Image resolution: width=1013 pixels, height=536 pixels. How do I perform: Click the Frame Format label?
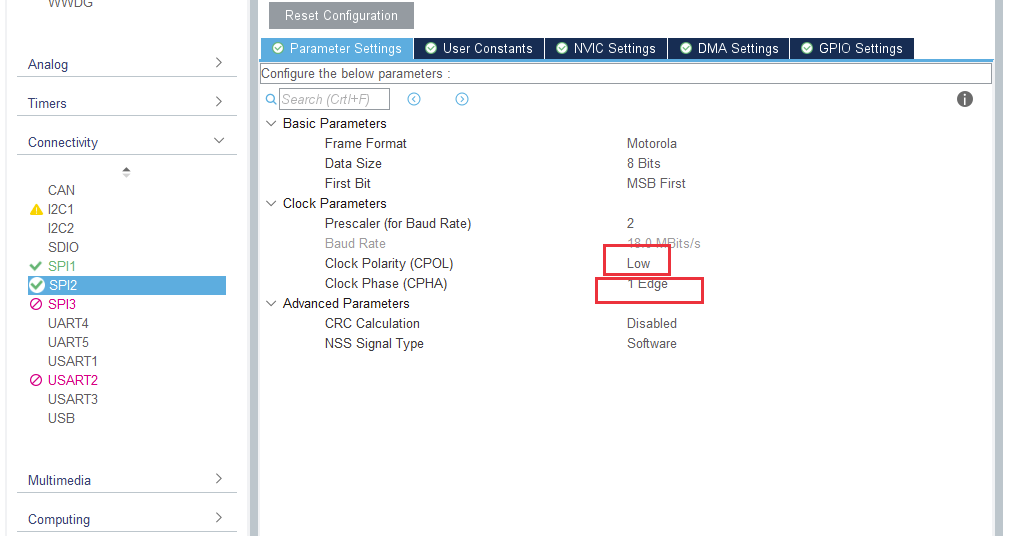(x=366, y=143)
